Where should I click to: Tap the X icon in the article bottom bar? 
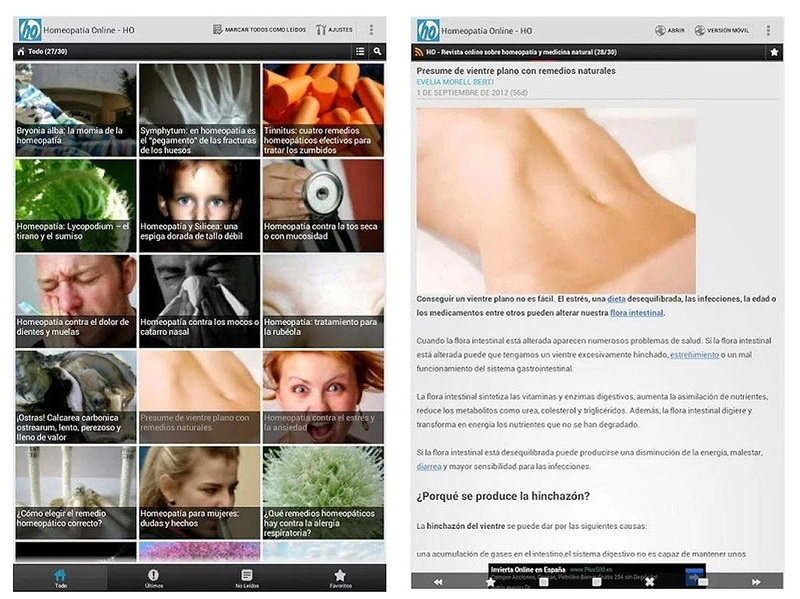[649, 582]
